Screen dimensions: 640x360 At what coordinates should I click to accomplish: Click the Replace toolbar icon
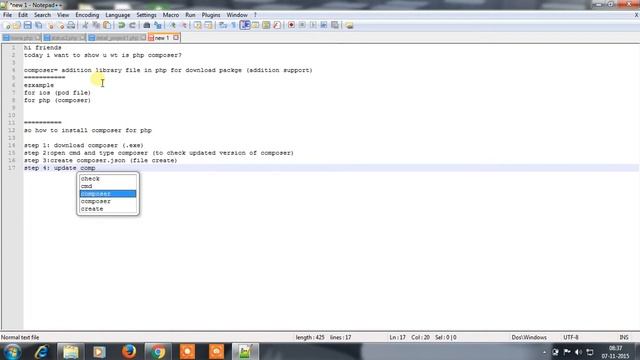(158, 25)
